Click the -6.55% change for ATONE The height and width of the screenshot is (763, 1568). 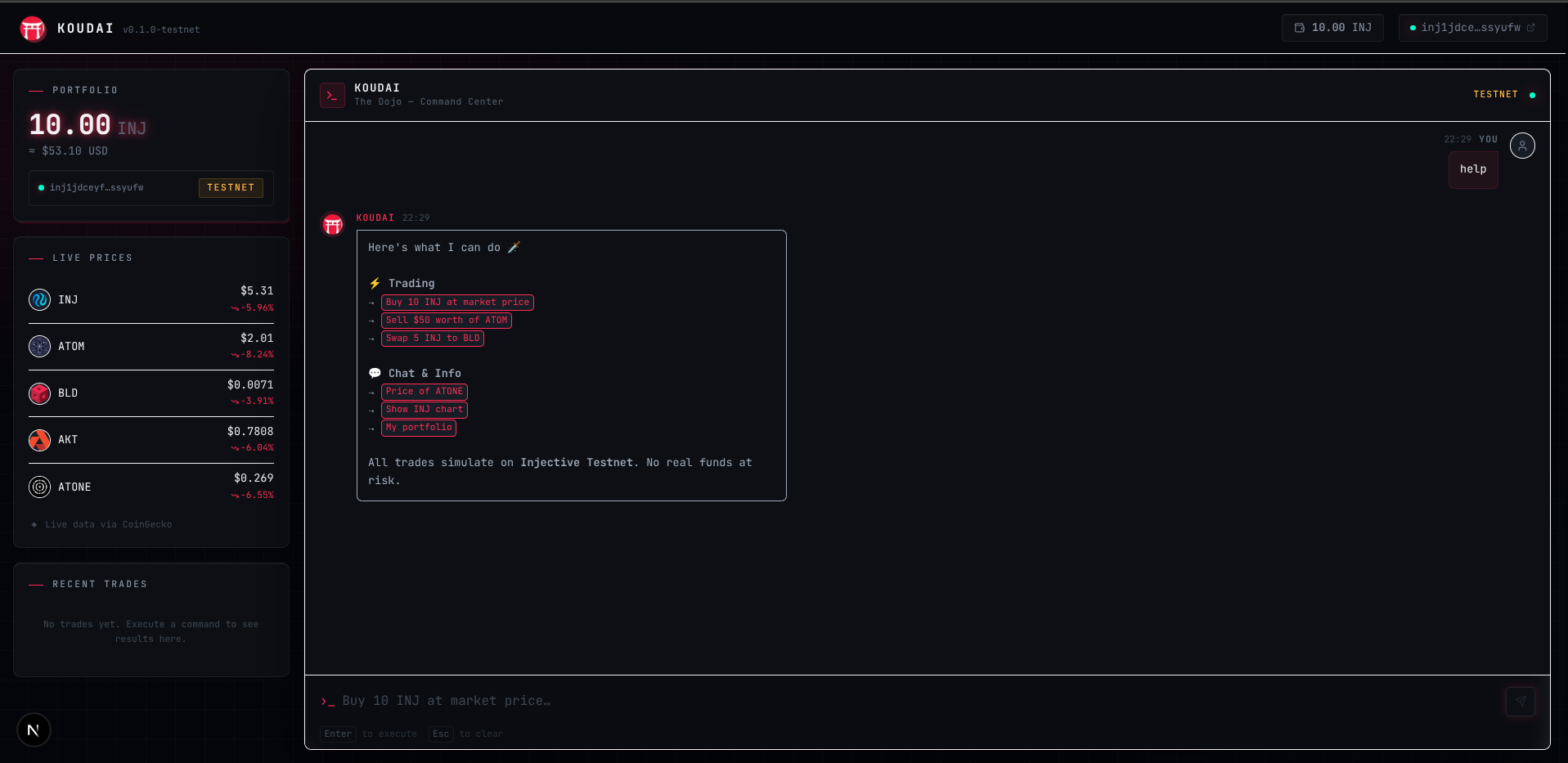click(253, 496)
